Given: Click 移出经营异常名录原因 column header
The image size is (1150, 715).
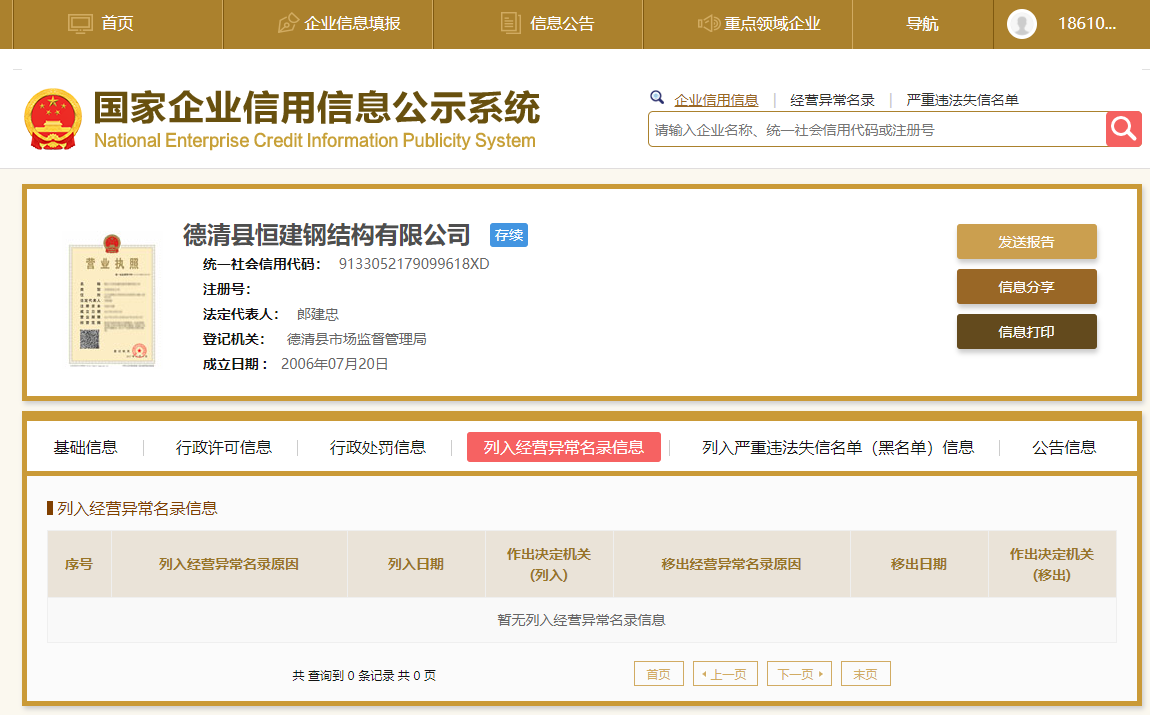Looking at the screenshot, I should (731, 564).
